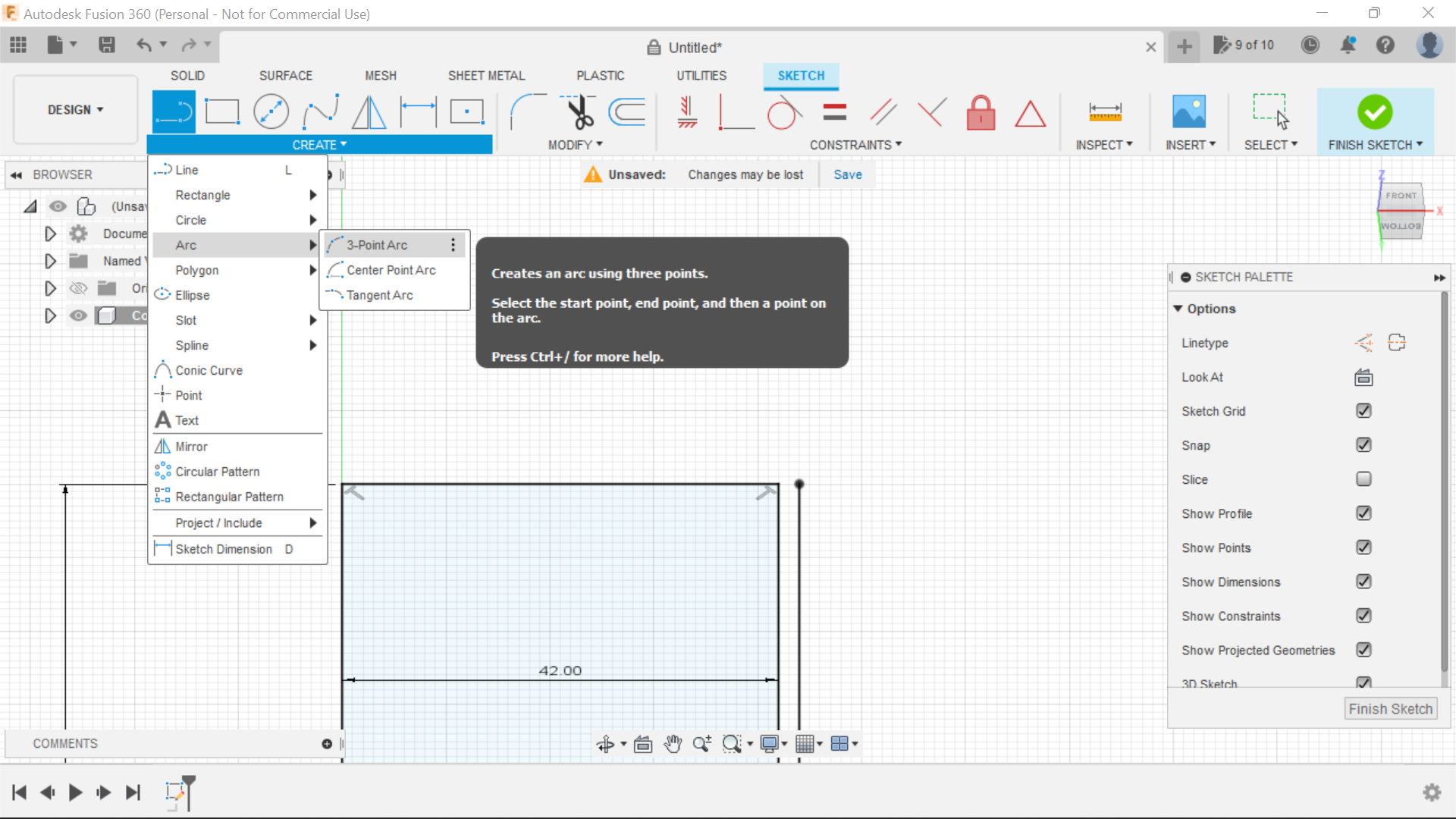Click the Measure ruler icon

click(x=1105, y=112)
